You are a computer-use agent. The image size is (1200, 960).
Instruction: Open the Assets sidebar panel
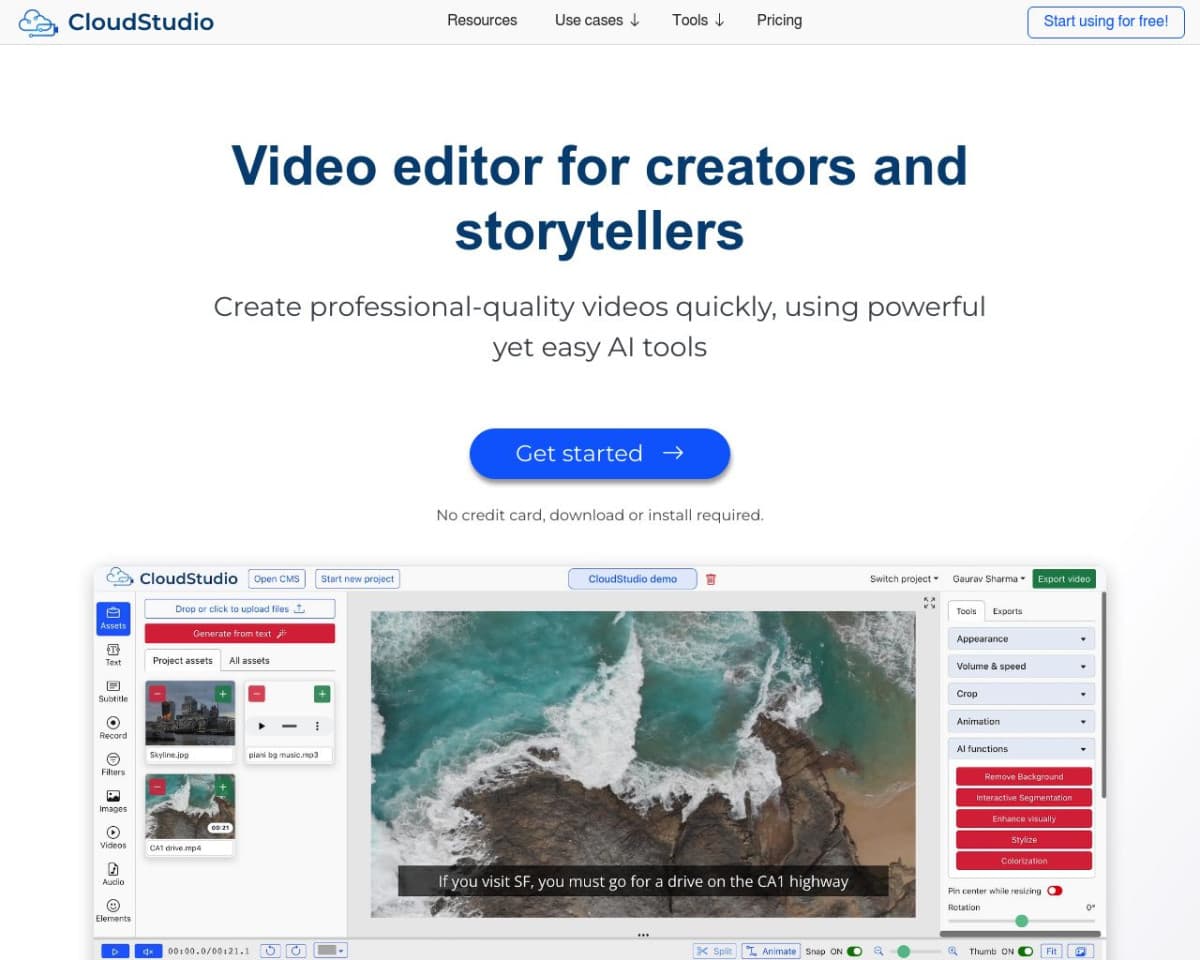click(x=113, y=617)
